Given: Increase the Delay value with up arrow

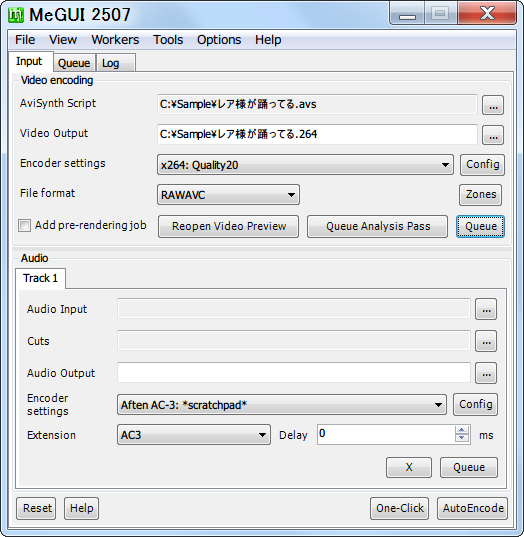Looking at the screenshot, I should point(462,430).
